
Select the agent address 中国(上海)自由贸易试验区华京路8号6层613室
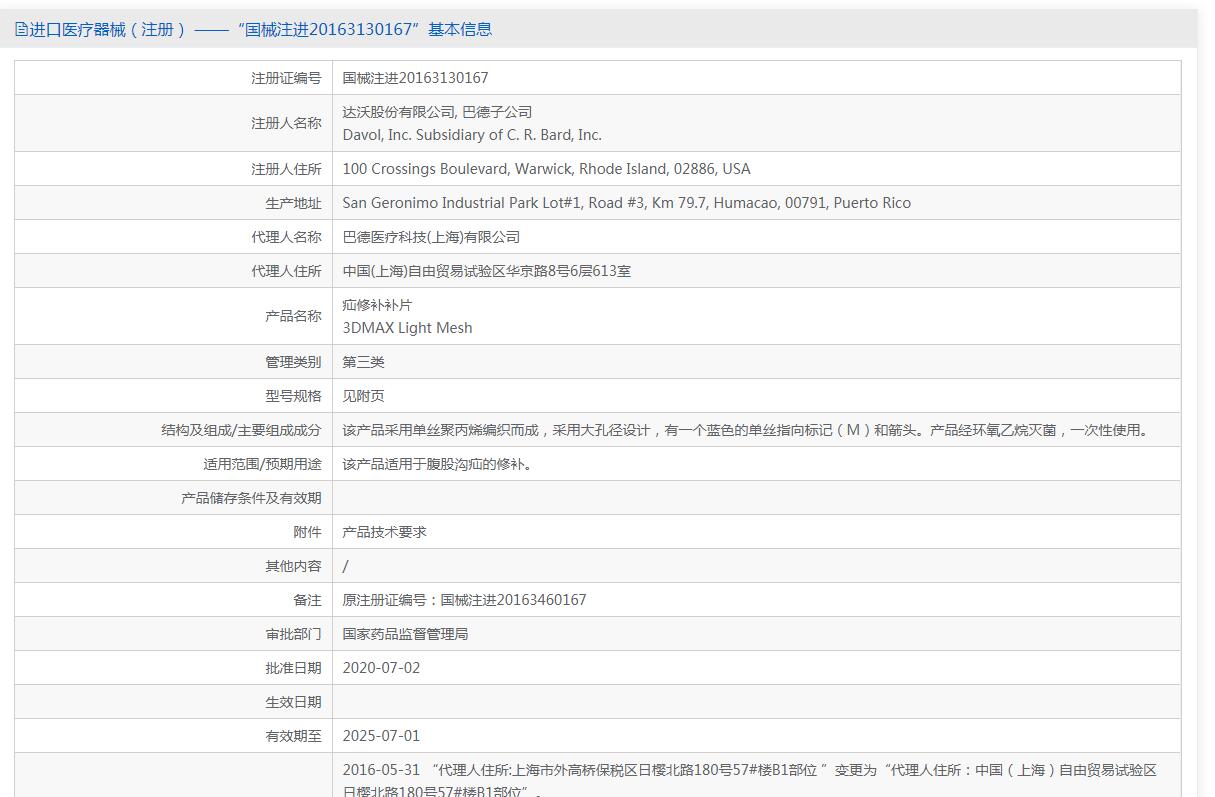[486, 271]
